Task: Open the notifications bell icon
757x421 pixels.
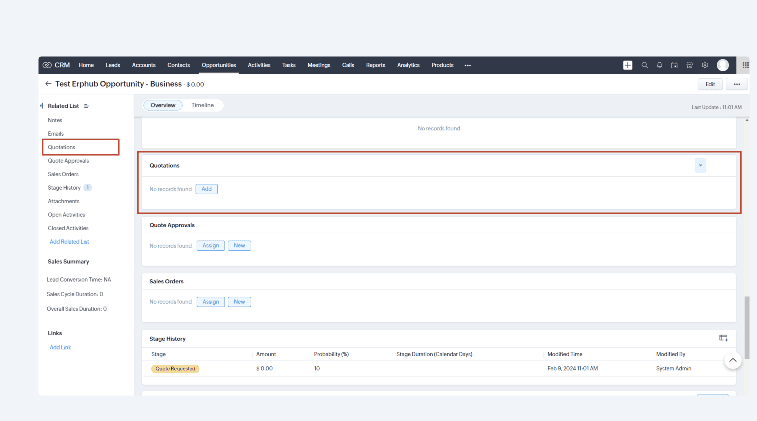Action: tap(659, 65)
